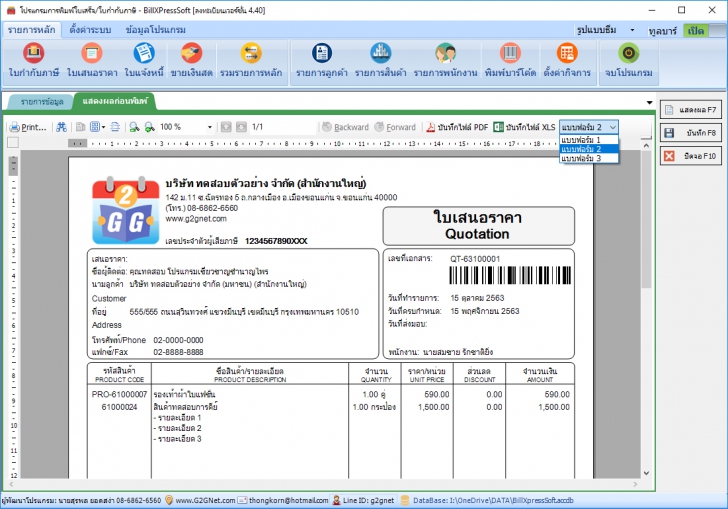Click product code PRO-61000007
728x509 pixels.
(x=119, y=394)
